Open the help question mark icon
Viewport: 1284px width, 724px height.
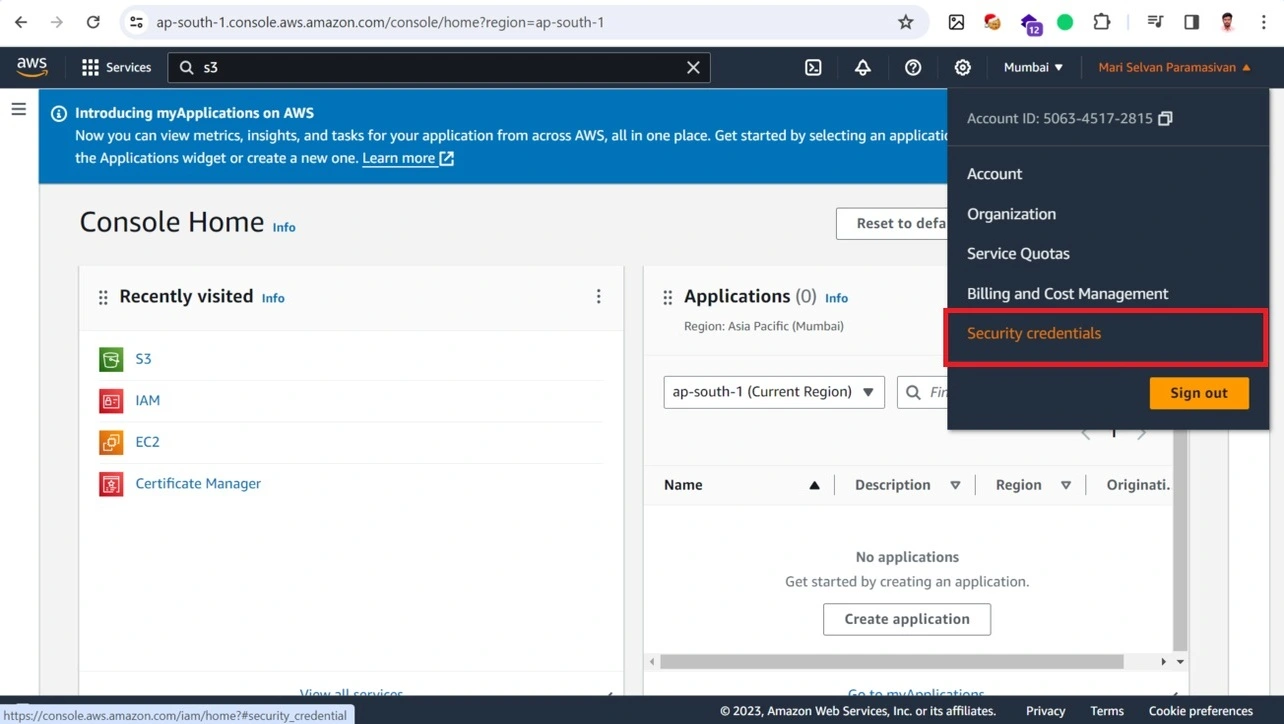[913, 67]
